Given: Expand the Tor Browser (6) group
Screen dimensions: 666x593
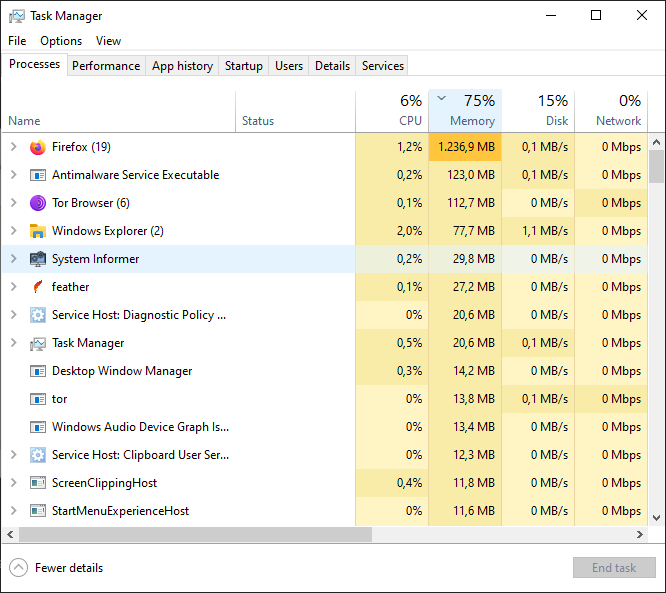Looking at the screenshot, I should [x=14, y=203].
